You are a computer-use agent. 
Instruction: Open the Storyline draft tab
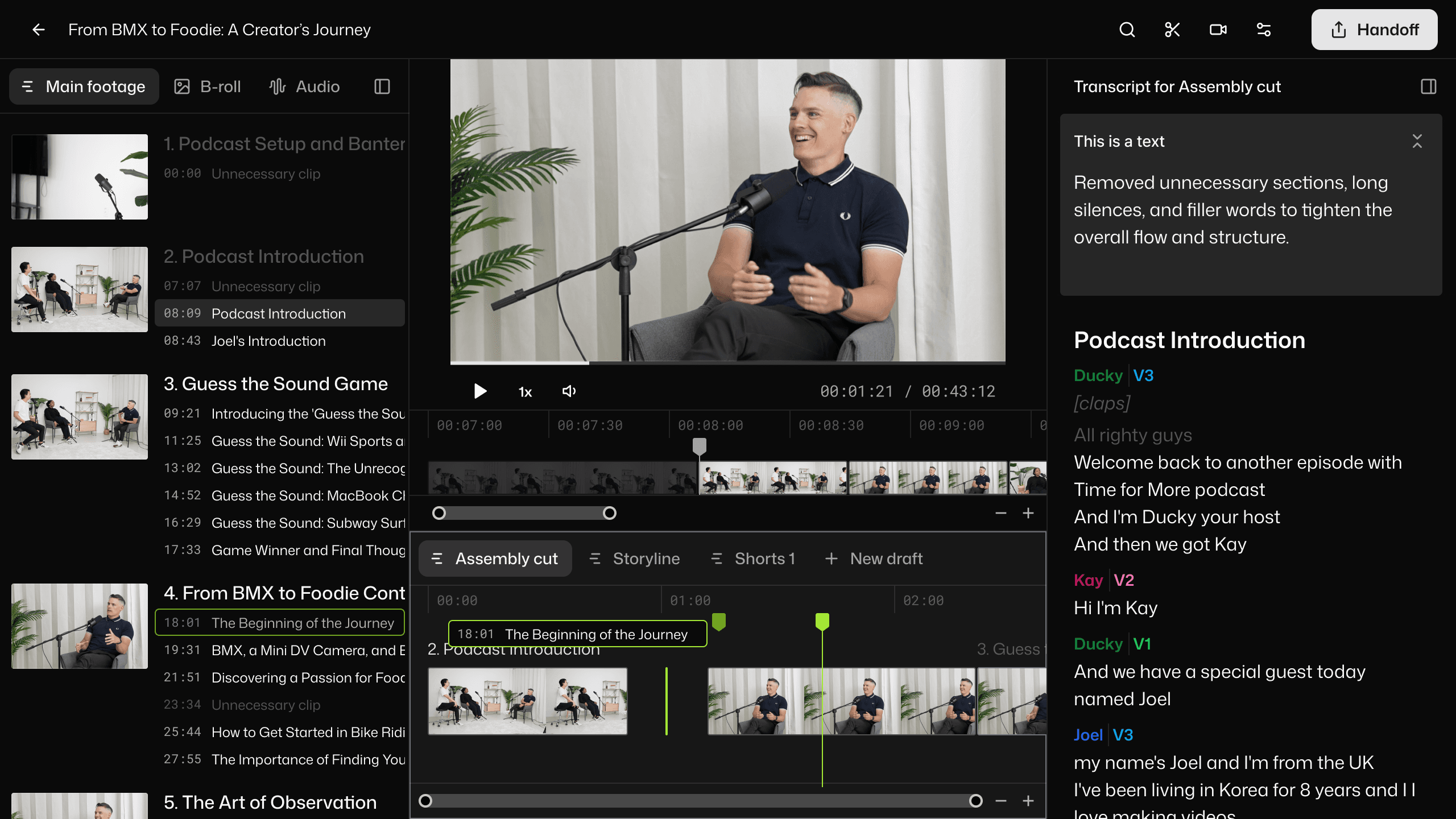(x=646, y=559)
